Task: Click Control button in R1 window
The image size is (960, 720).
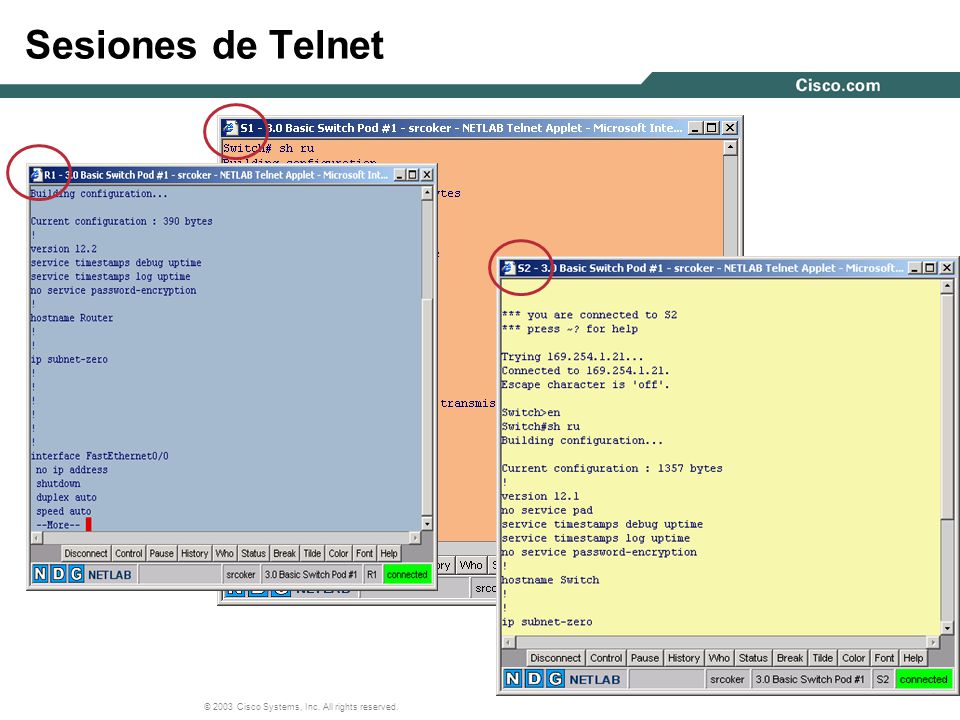Action: [x=129, y=553]
